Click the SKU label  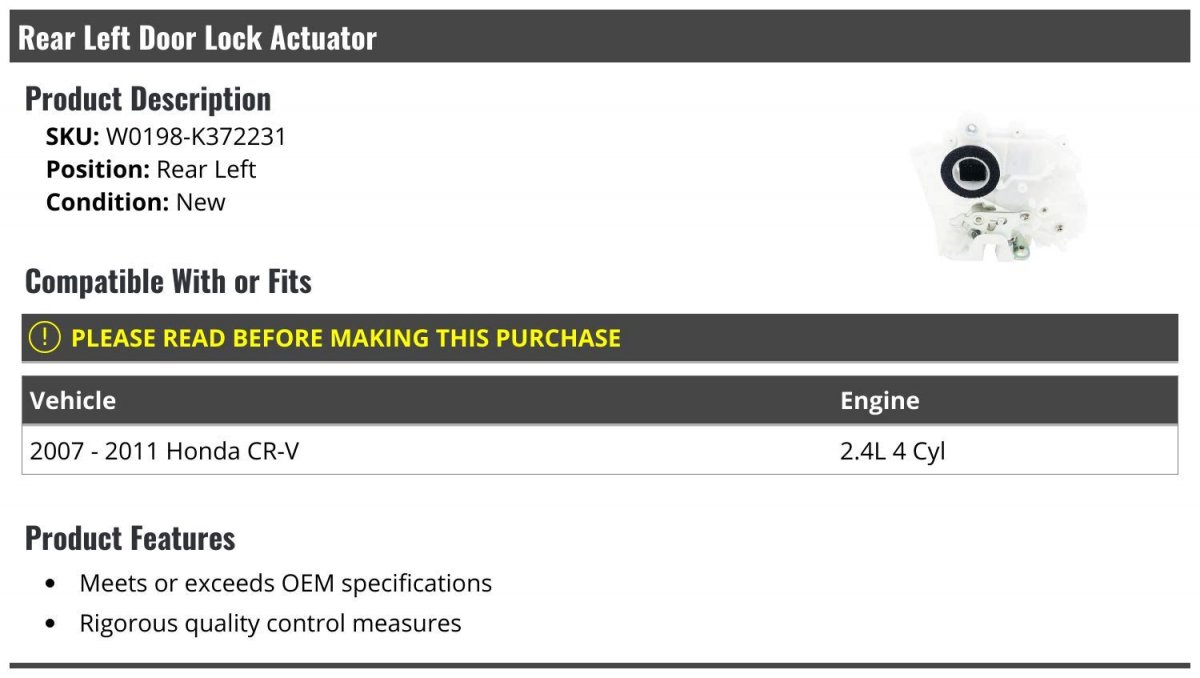73,137
